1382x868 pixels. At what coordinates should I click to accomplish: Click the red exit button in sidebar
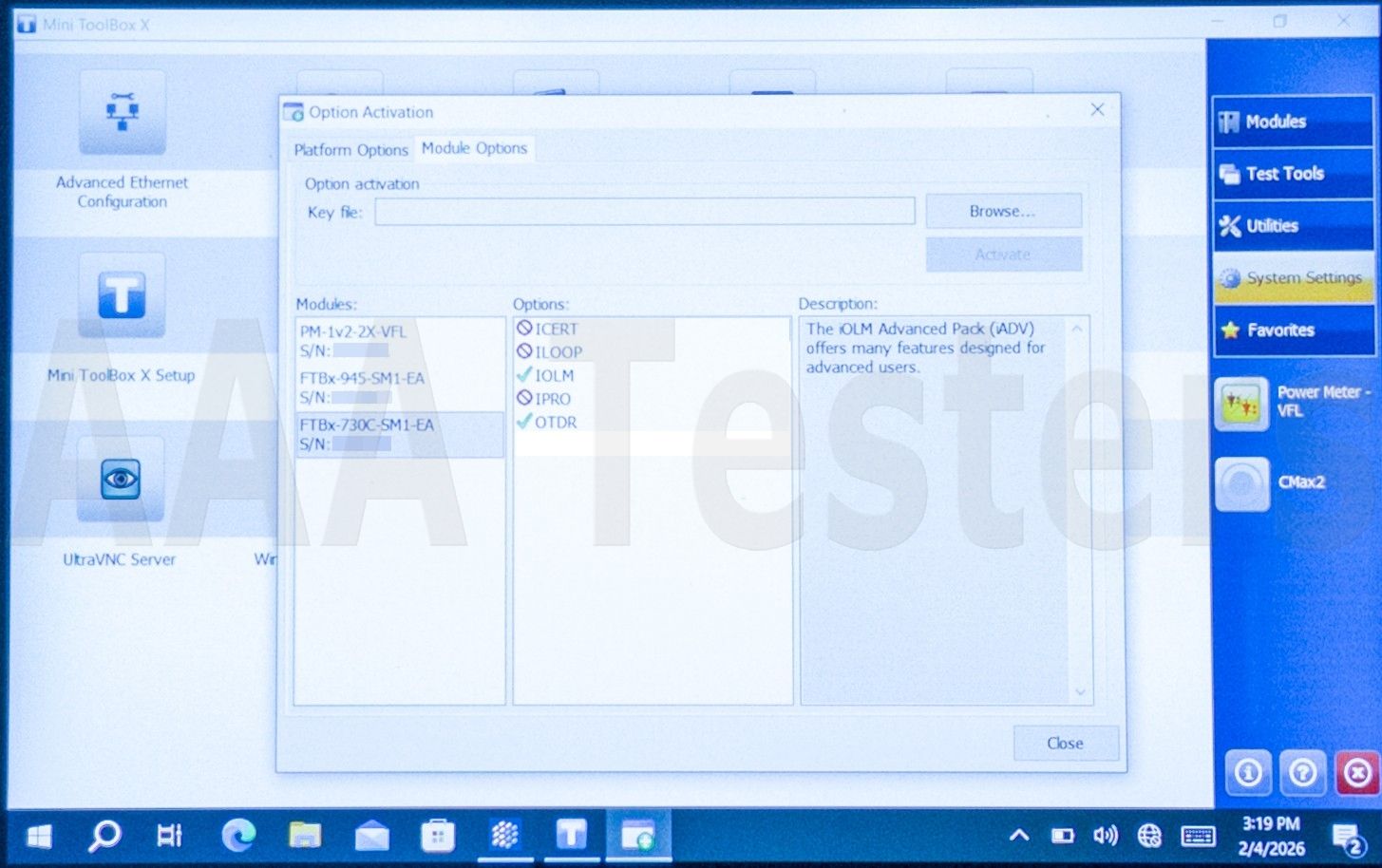coord(1357,774)
